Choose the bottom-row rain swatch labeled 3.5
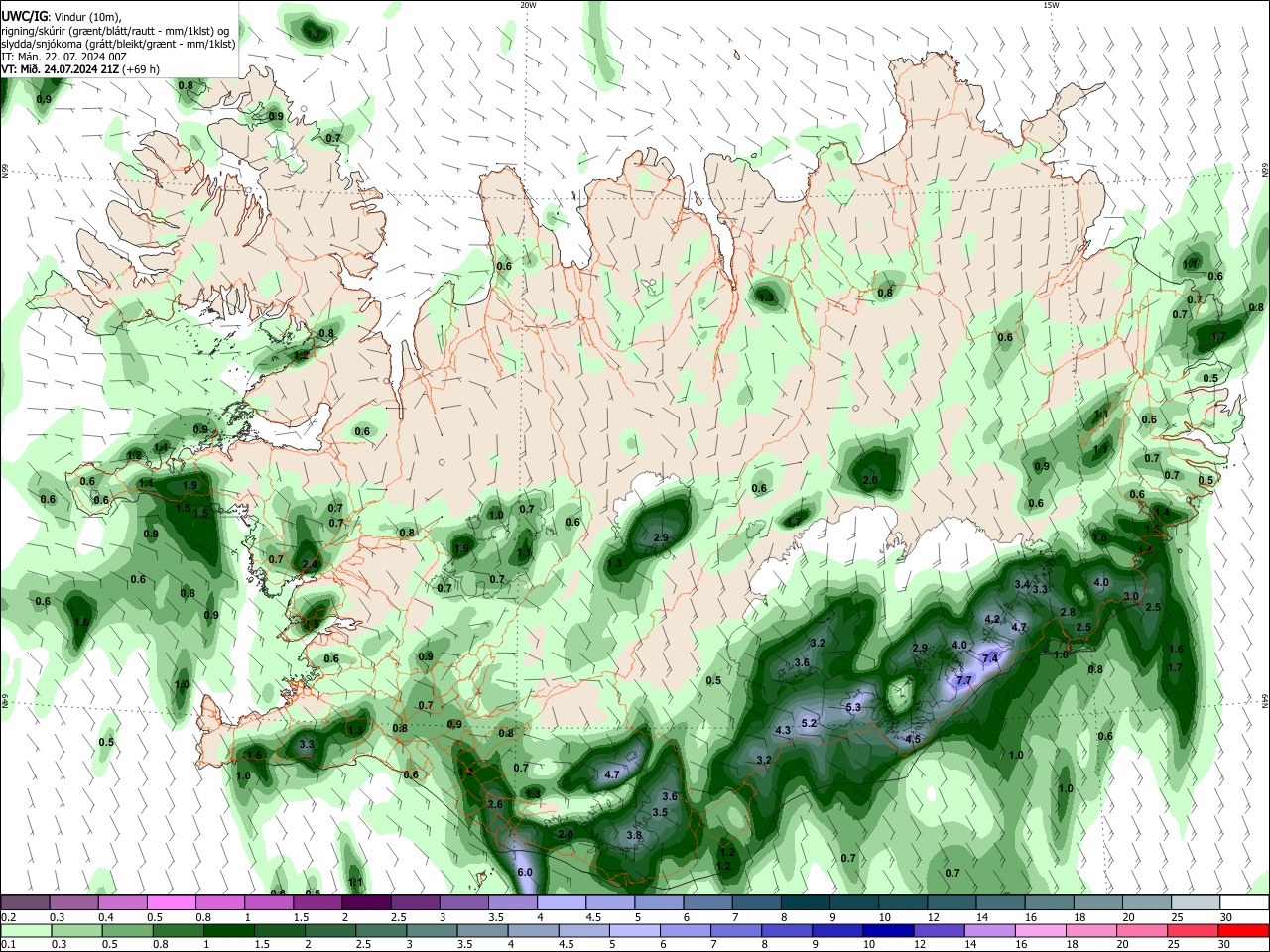The height and width of the screenshot is (952, 1270). click(x=482, y=930)
